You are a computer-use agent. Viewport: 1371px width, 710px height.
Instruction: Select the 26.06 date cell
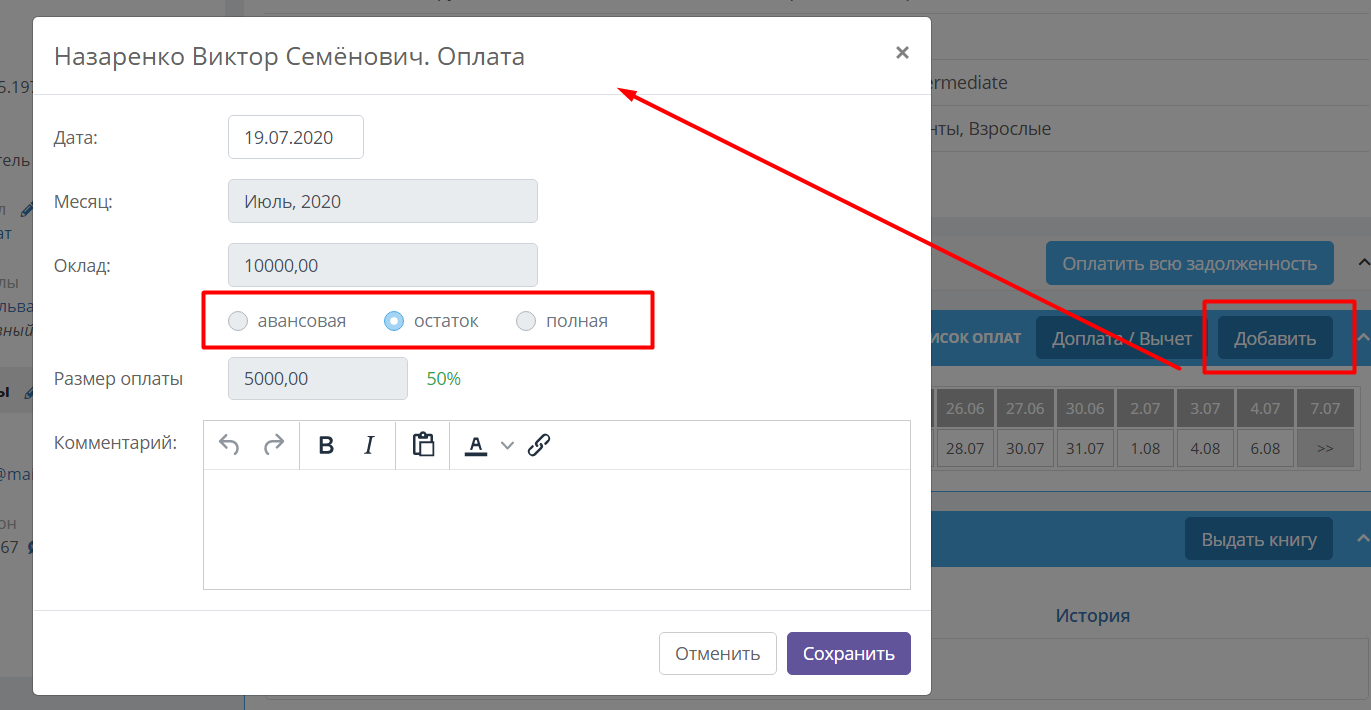[965, 408]
